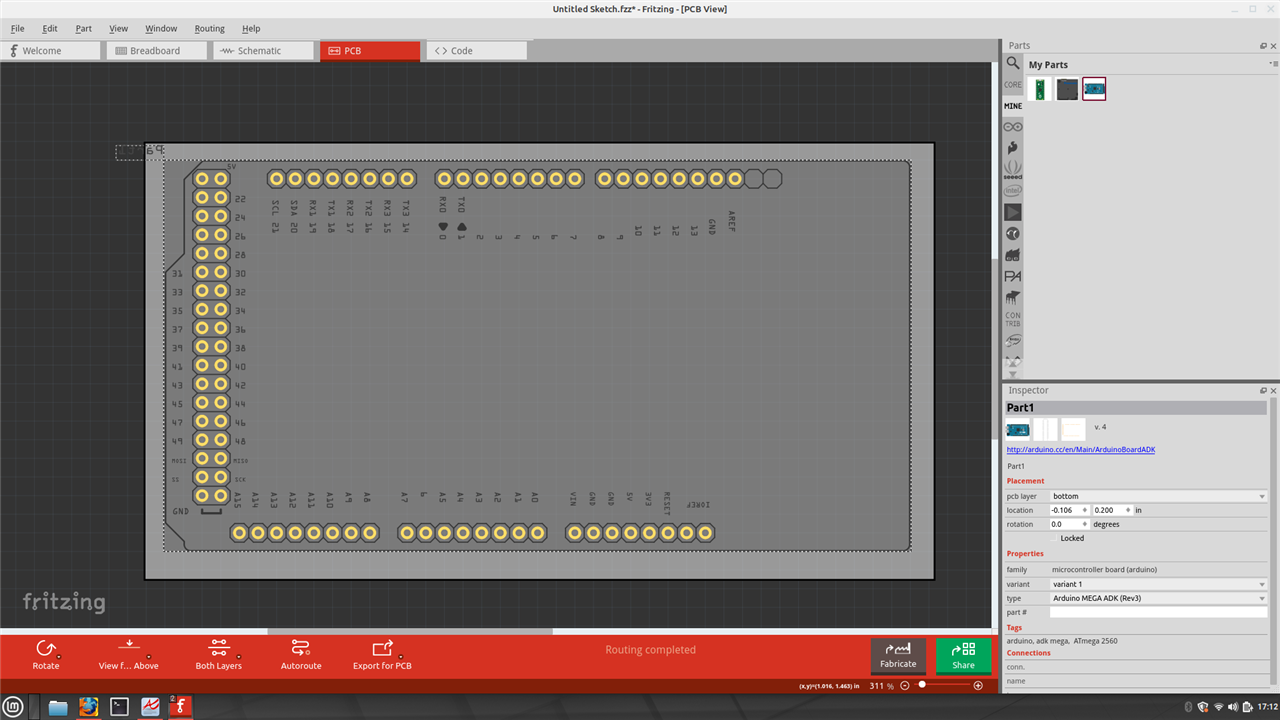Expand the variant dropdown
Screen dimensions: 1280x720
1158,584
